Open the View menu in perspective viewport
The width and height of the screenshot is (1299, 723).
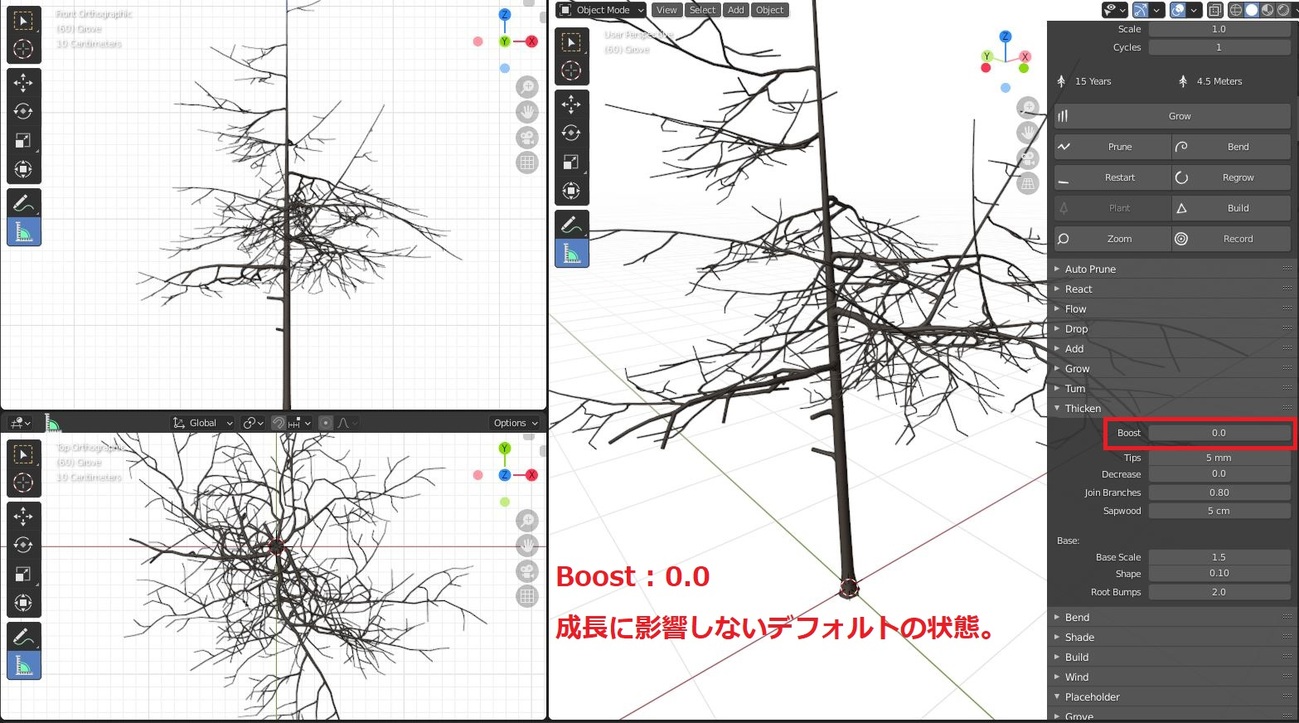tap(666, 10)
